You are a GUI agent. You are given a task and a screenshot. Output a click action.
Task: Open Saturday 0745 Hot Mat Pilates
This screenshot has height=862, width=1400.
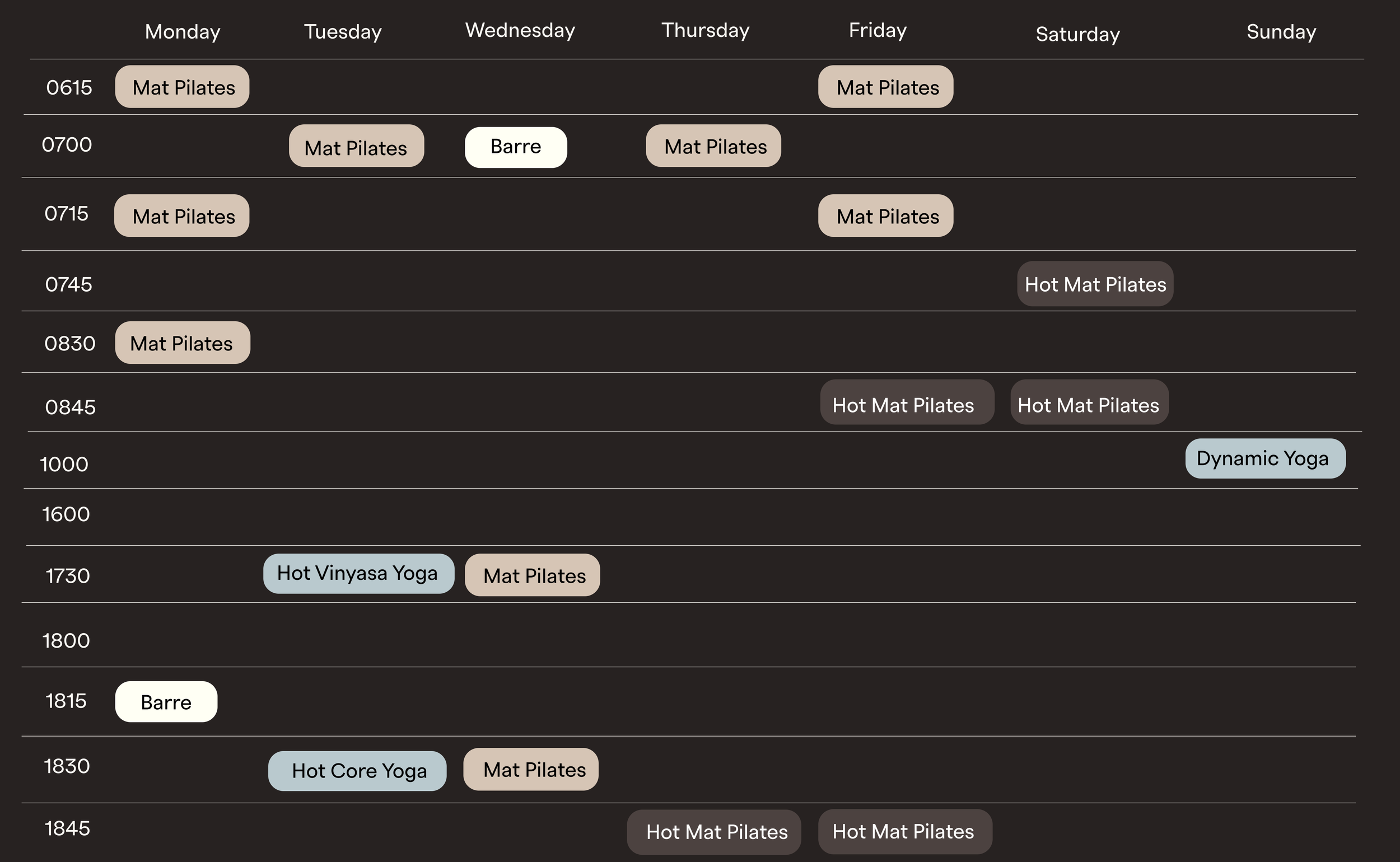(1095, 284)
